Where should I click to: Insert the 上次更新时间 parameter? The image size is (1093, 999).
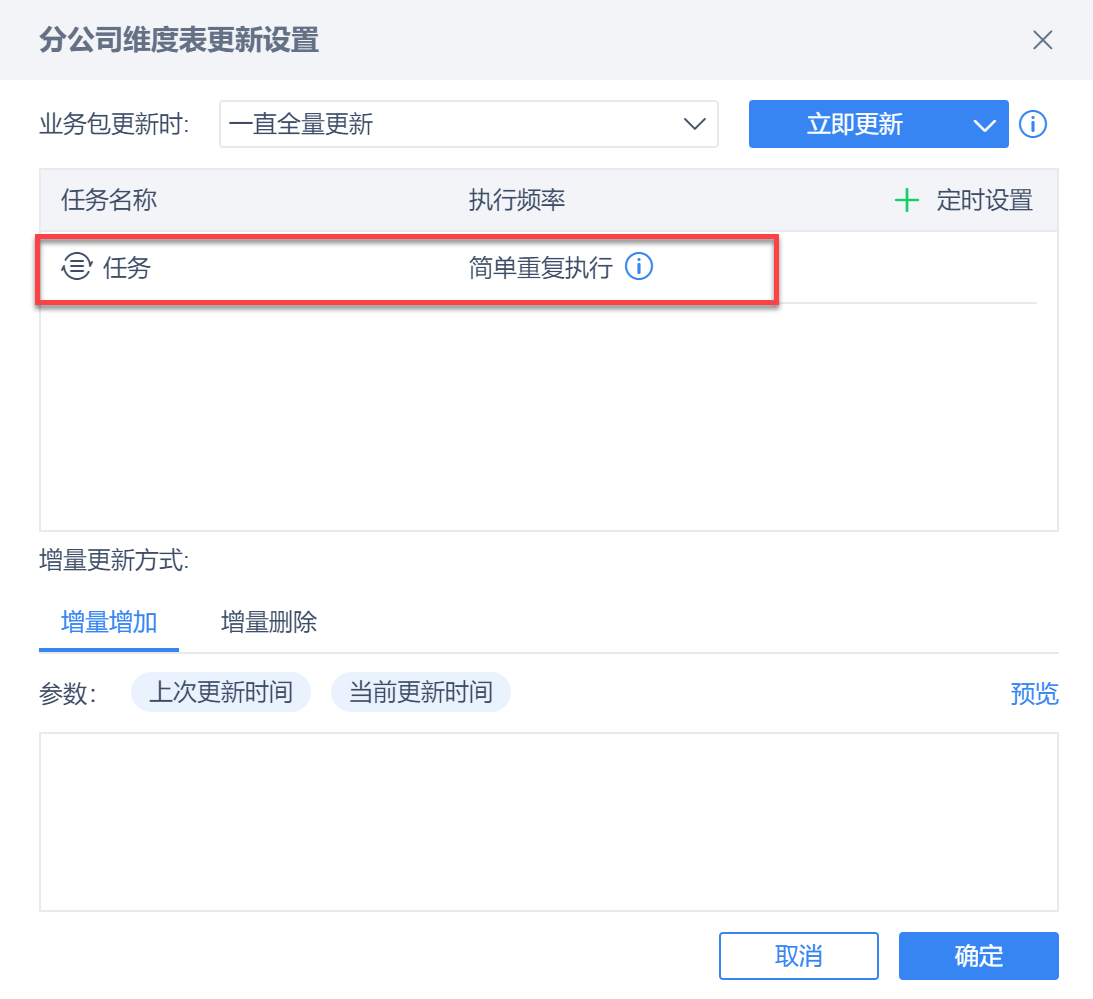(x=221, y=693)
